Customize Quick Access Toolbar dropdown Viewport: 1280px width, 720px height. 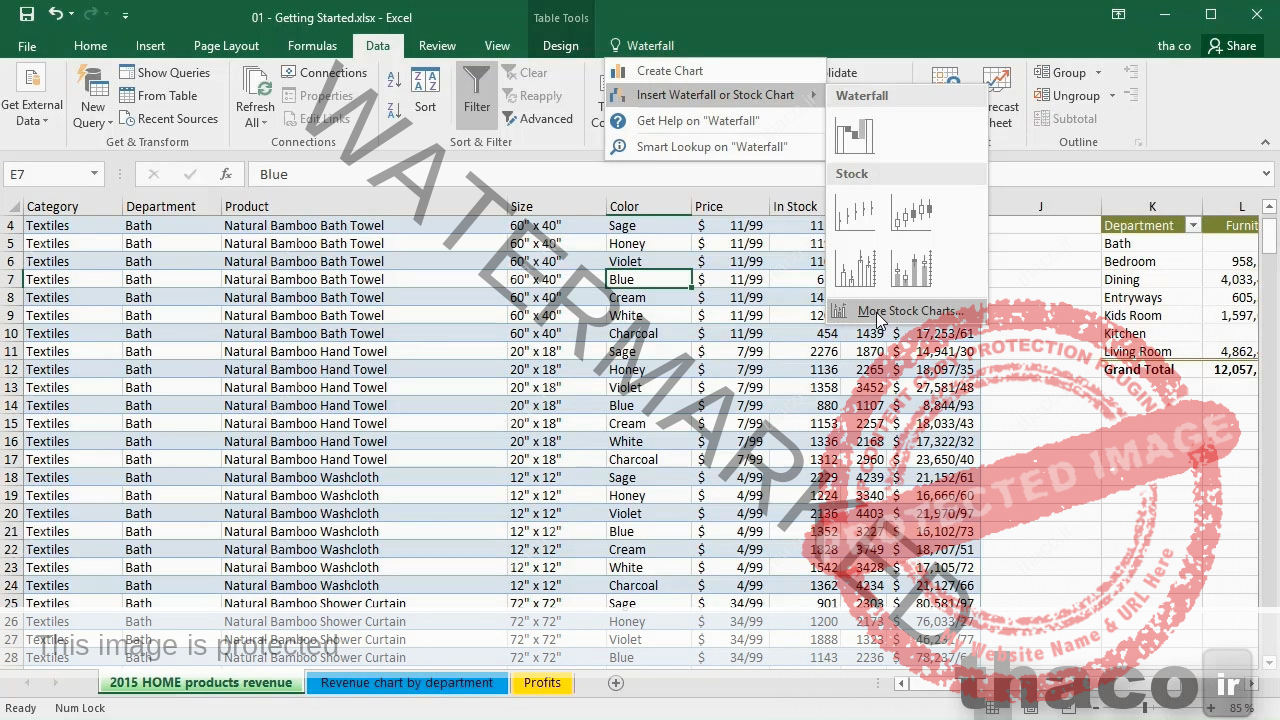click(x=125, y=16)
